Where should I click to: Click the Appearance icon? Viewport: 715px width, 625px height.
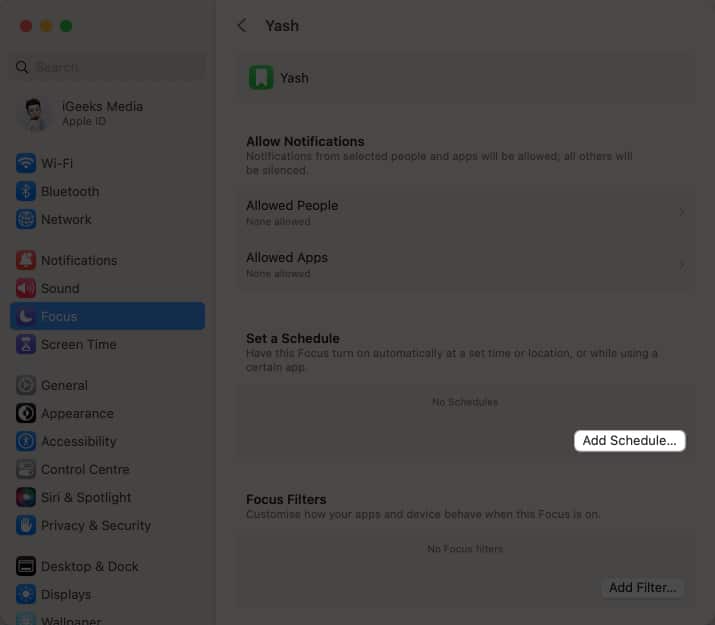tap(26, 413)
